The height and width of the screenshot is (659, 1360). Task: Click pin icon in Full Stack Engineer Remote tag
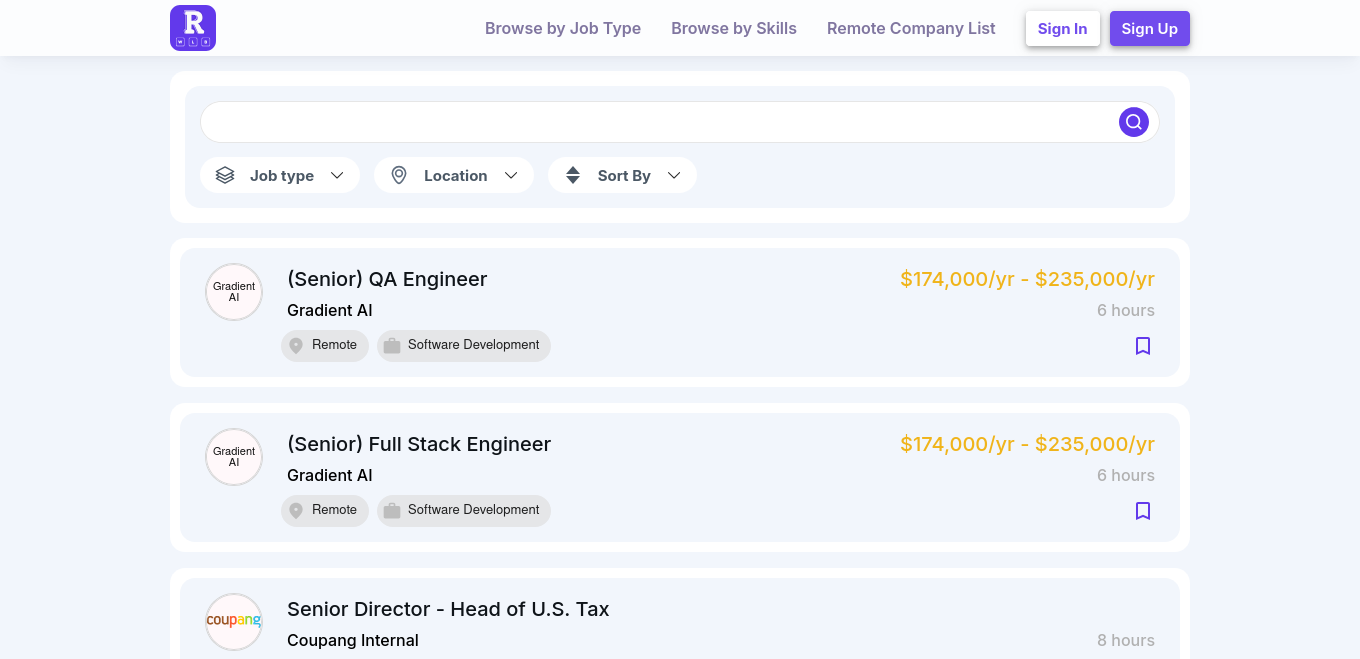296,511
